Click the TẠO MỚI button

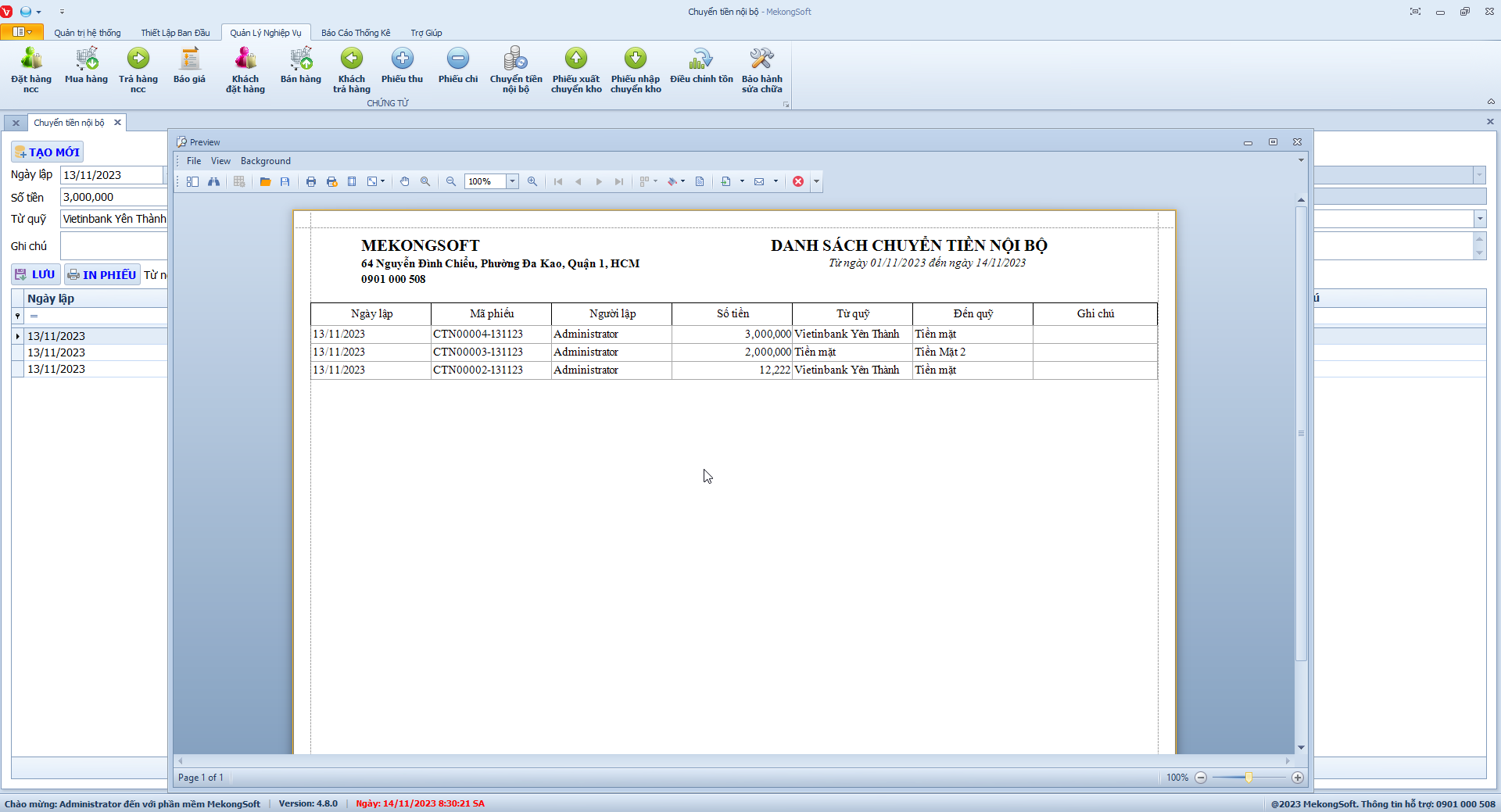point(48,152)
